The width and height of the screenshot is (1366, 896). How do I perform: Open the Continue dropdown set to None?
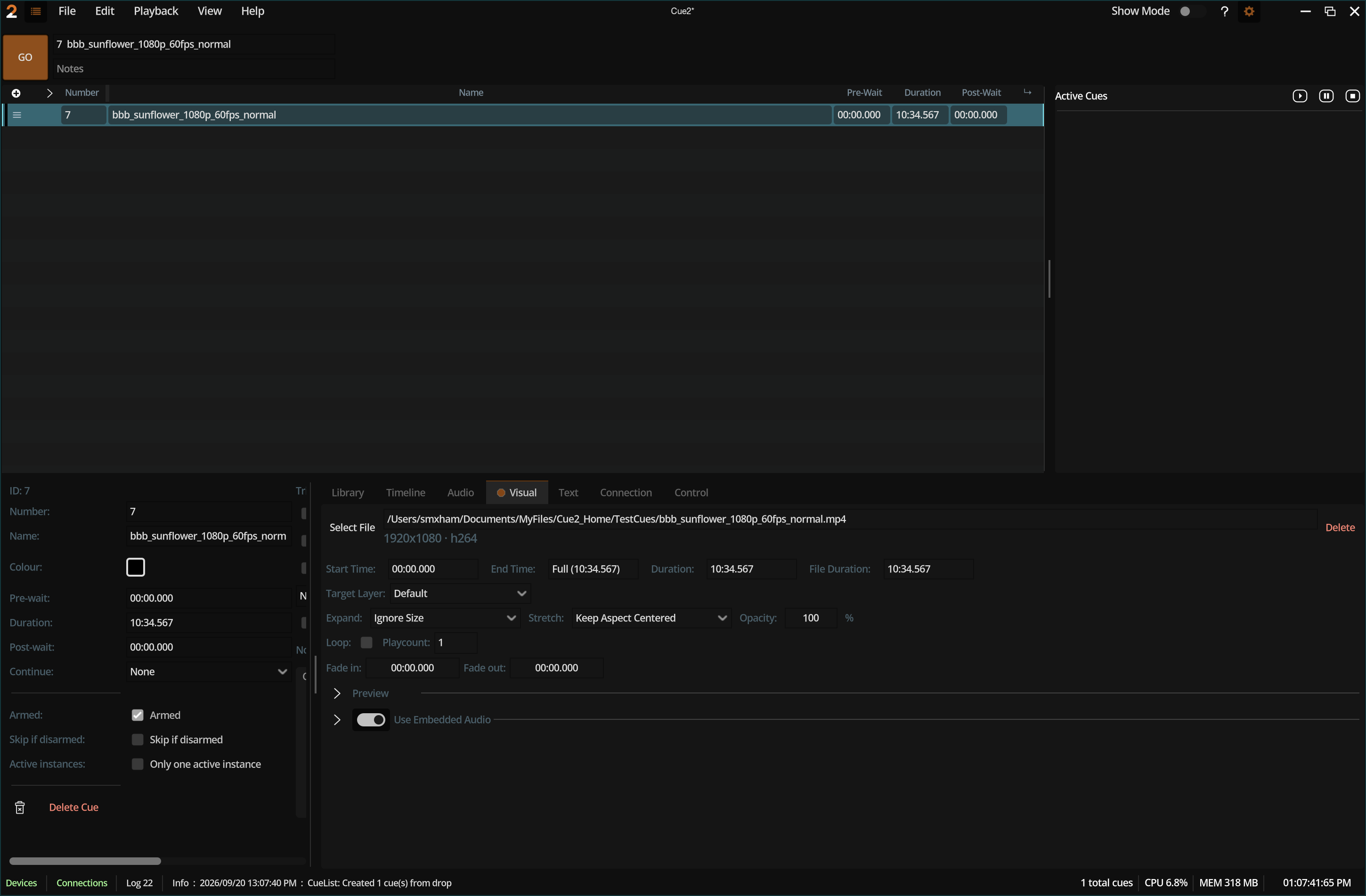[x=208, y=672]
